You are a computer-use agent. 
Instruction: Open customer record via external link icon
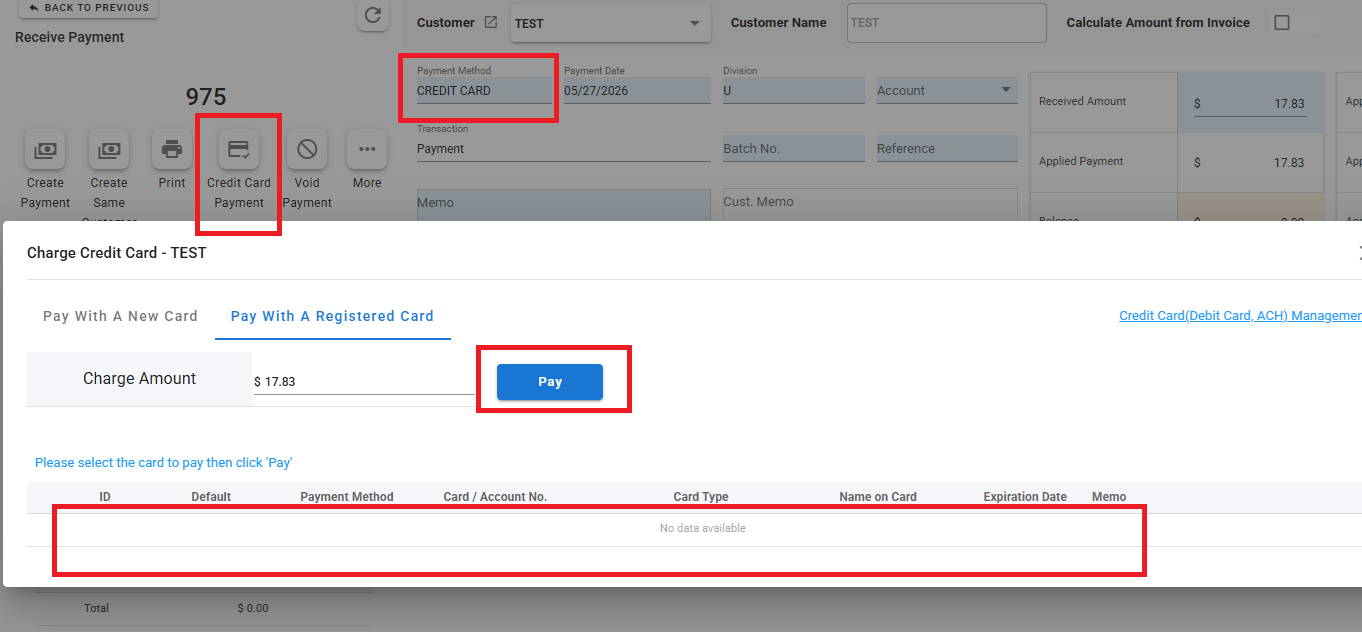490,22
